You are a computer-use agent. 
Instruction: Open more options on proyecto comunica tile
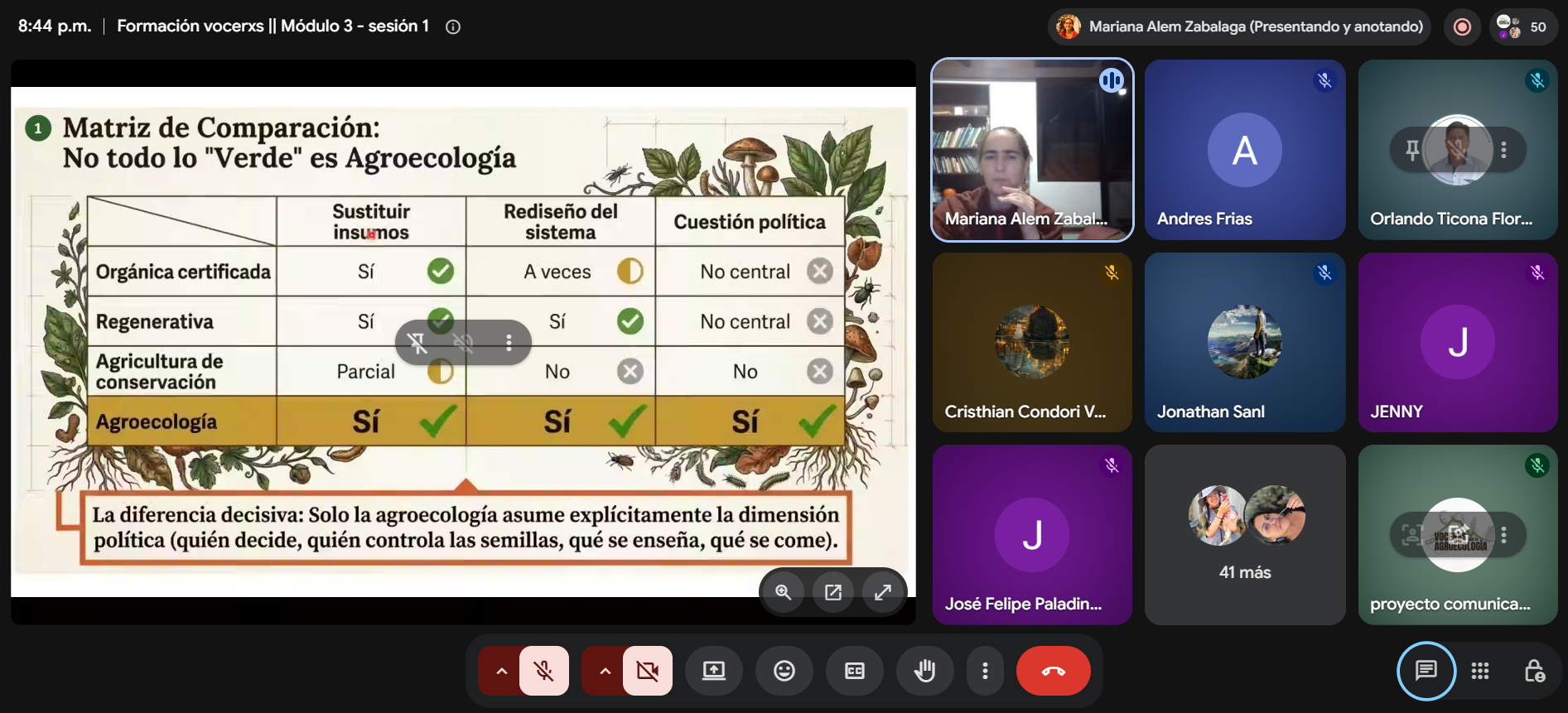click(x=1503, y=535)
